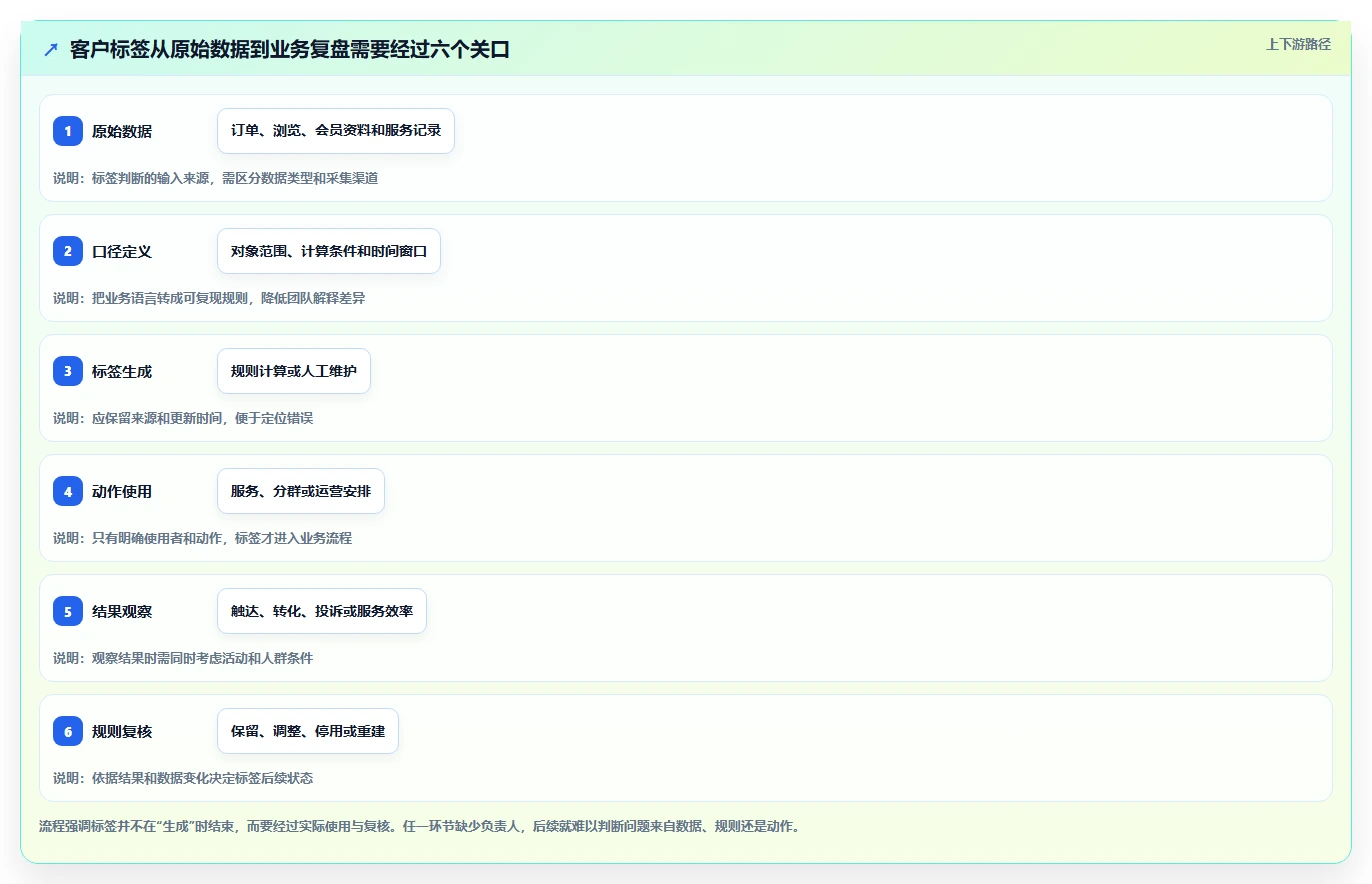
Task: Select the 动作使用 step label
Action: tap(122, 491)
